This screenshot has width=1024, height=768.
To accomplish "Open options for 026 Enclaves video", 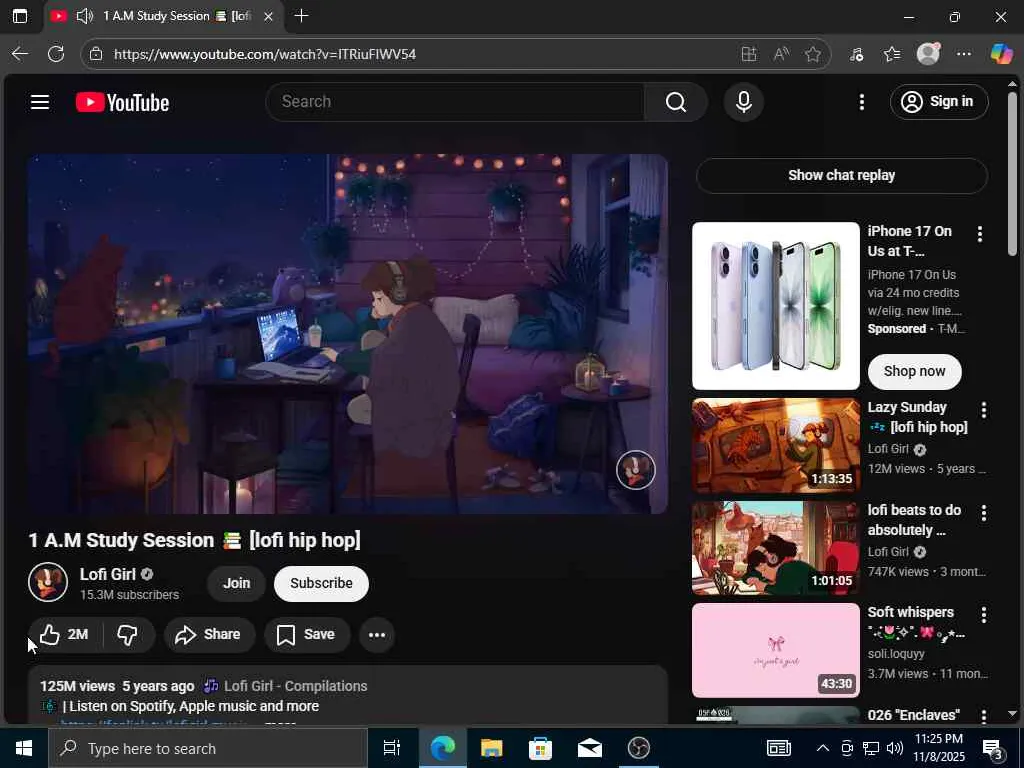I will click(984, 716).
